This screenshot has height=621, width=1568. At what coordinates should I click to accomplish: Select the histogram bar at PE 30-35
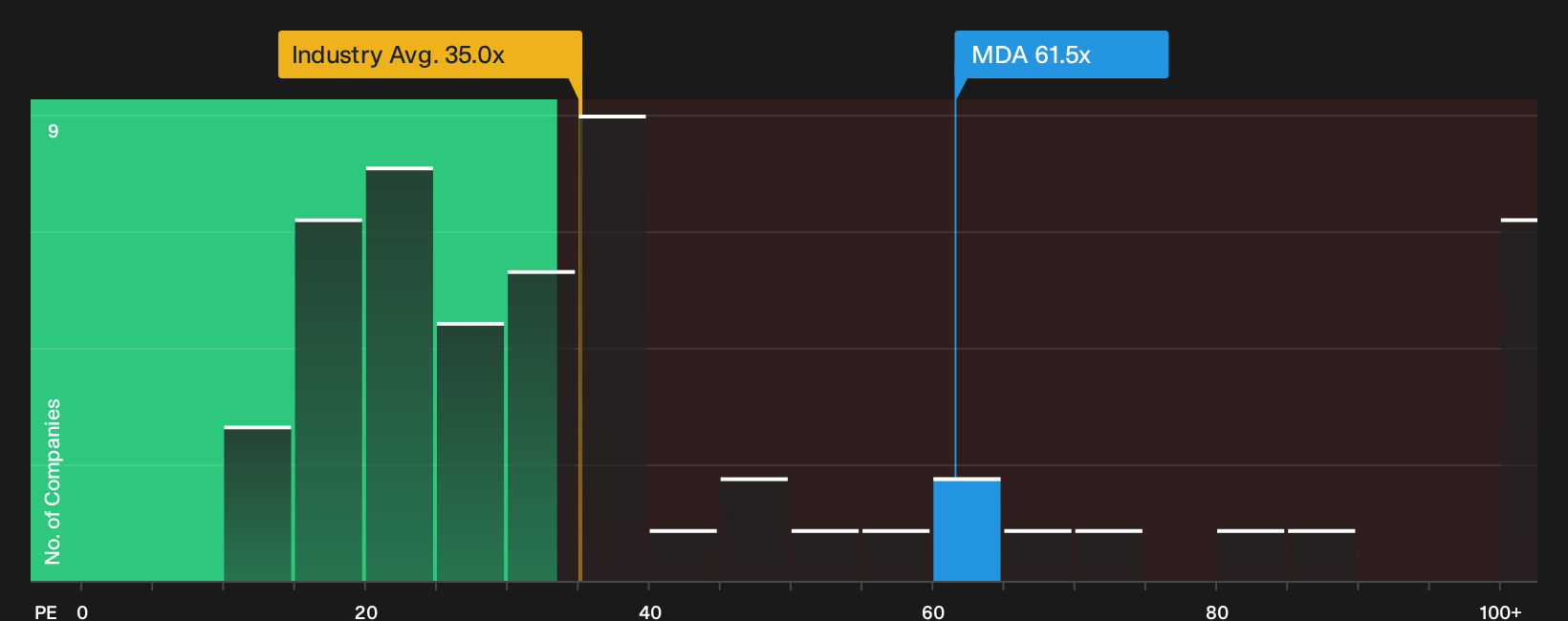pos(541,426)
